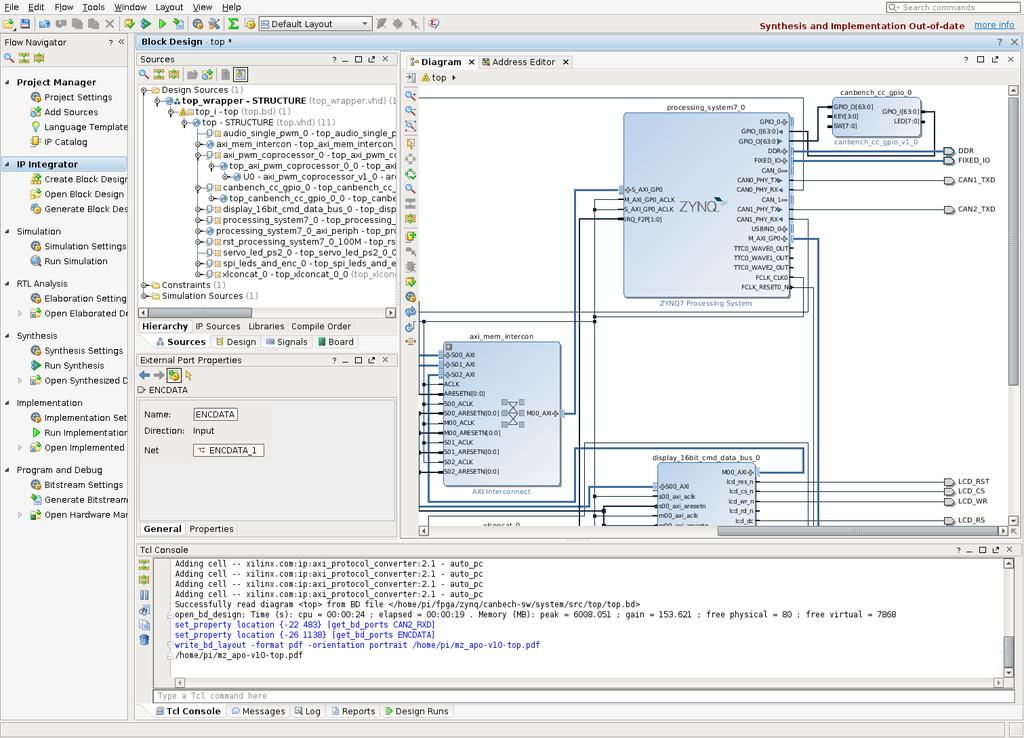This screenshot has width=1024, height=738.
Task: Collapse the Synthesis section
Action: 7,336
